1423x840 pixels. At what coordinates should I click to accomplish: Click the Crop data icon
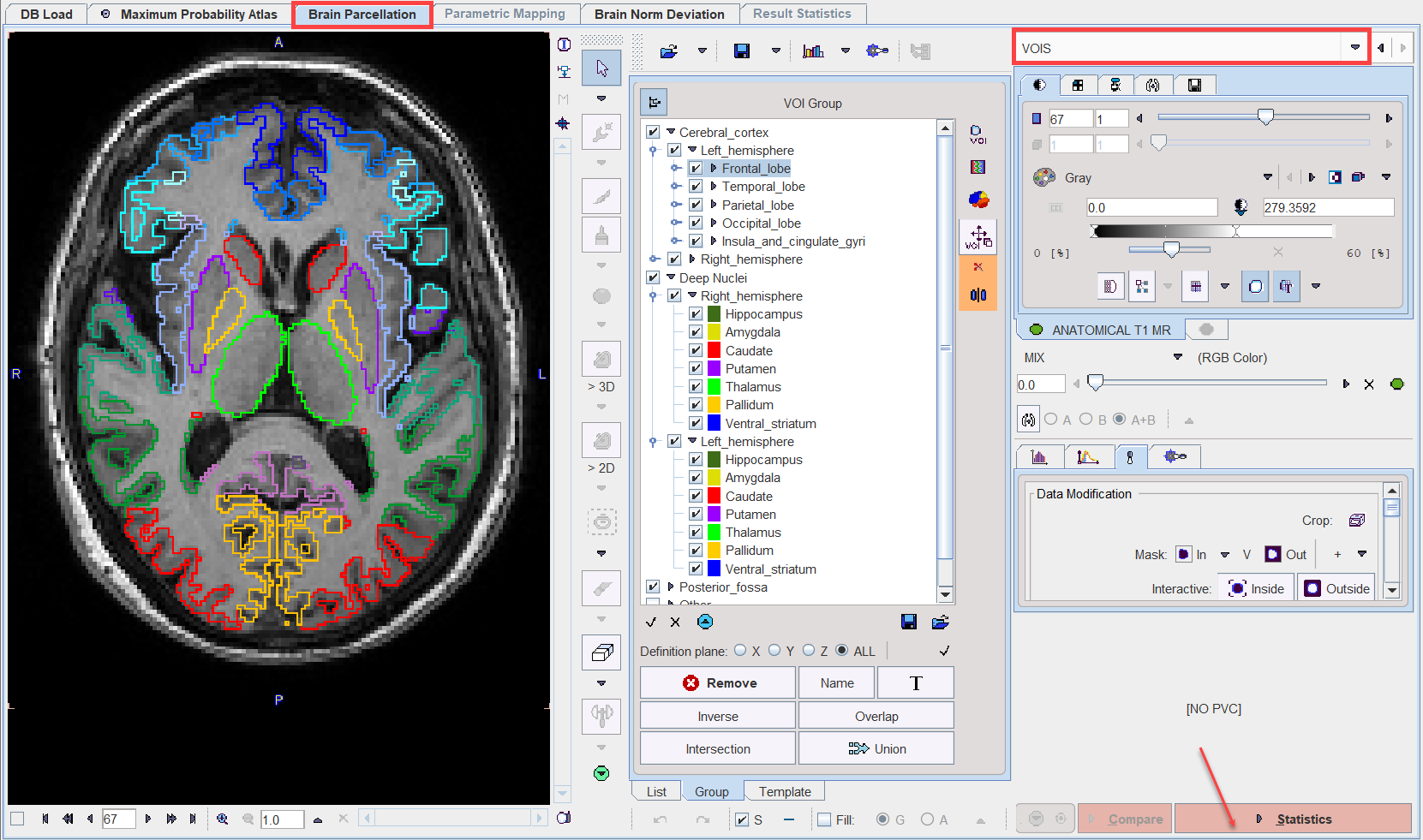point(1357,521)
